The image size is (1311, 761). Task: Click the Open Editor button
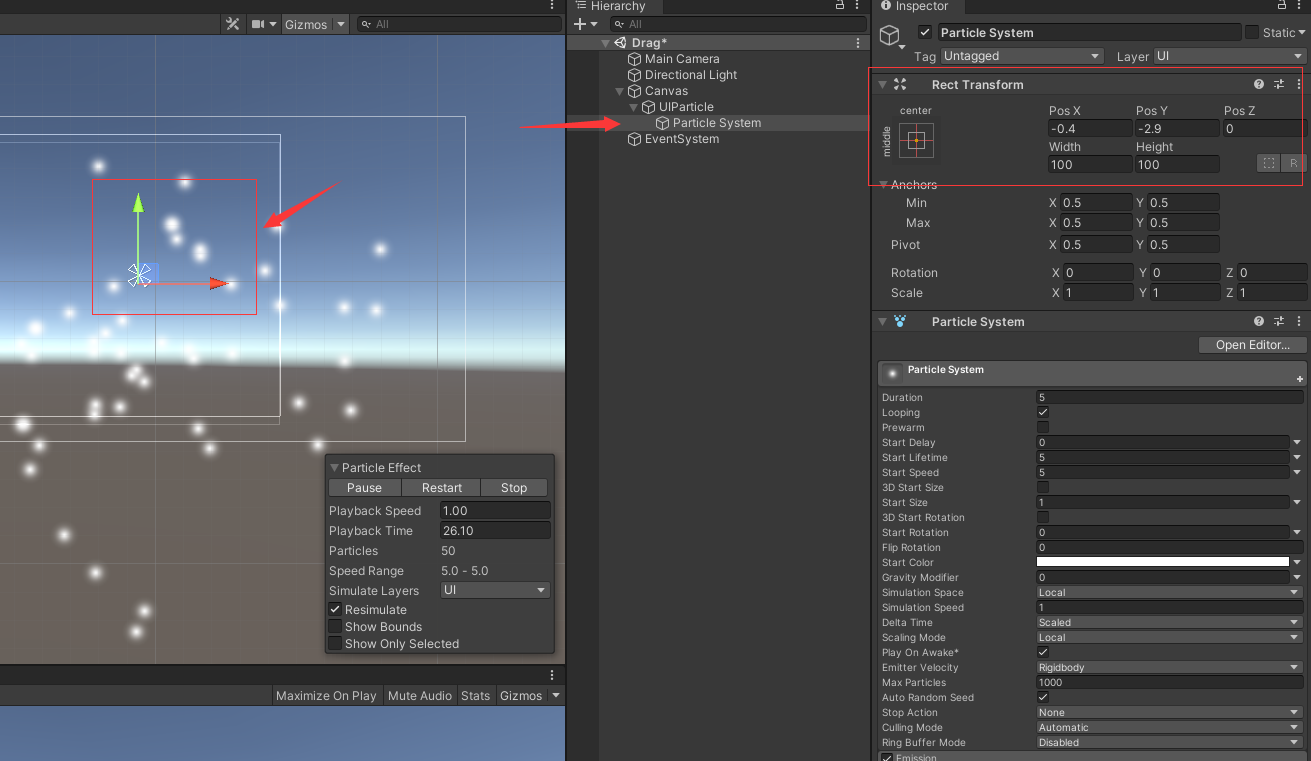(1251, 344)
